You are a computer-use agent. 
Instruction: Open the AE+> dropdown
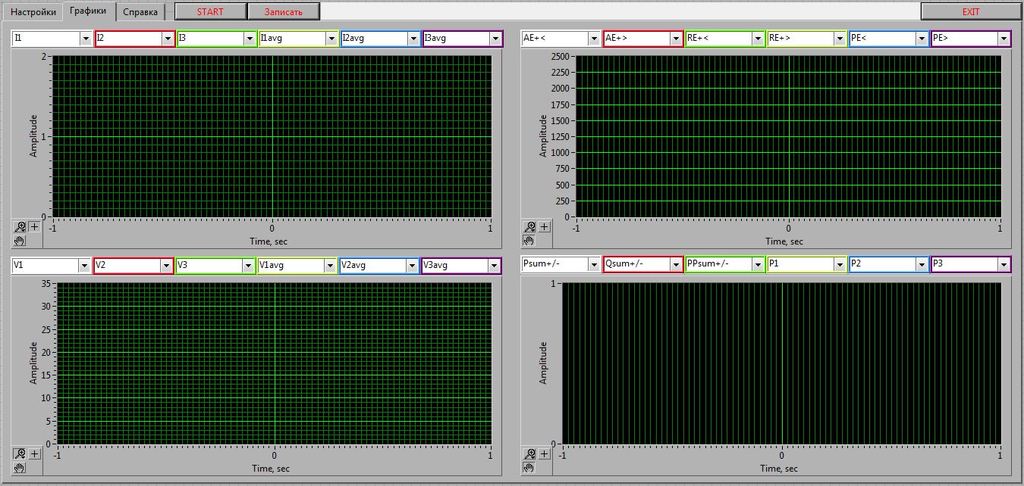point(643,39)
